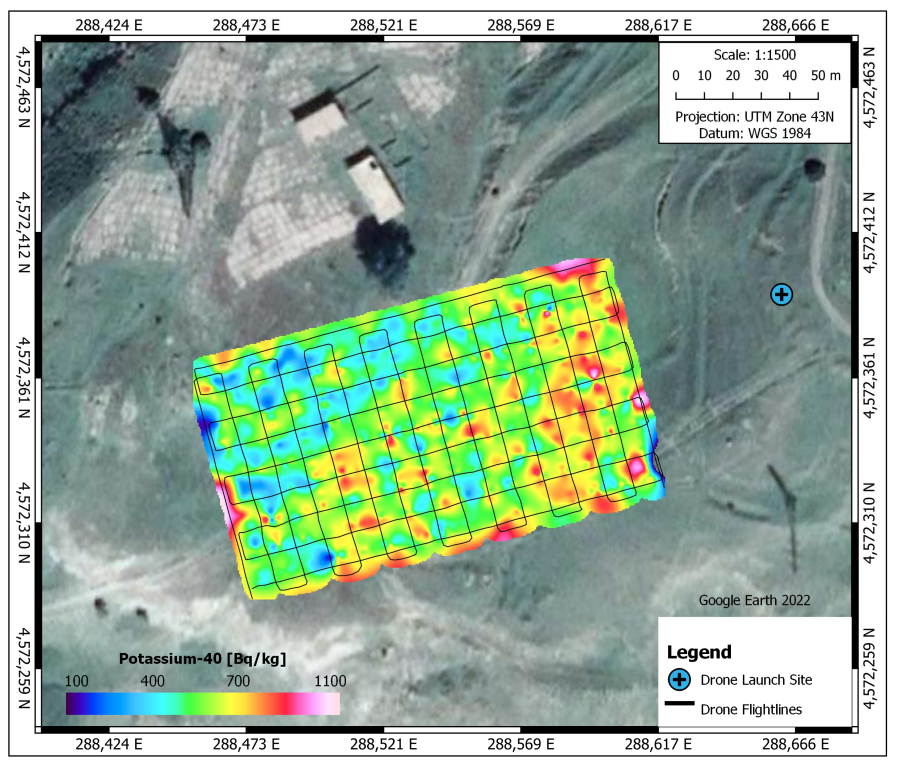Select the Drone Launch Site crosshair icon in Legend
Screen dimensions: 897x768
pyautogui.click(x=679, y=678)
